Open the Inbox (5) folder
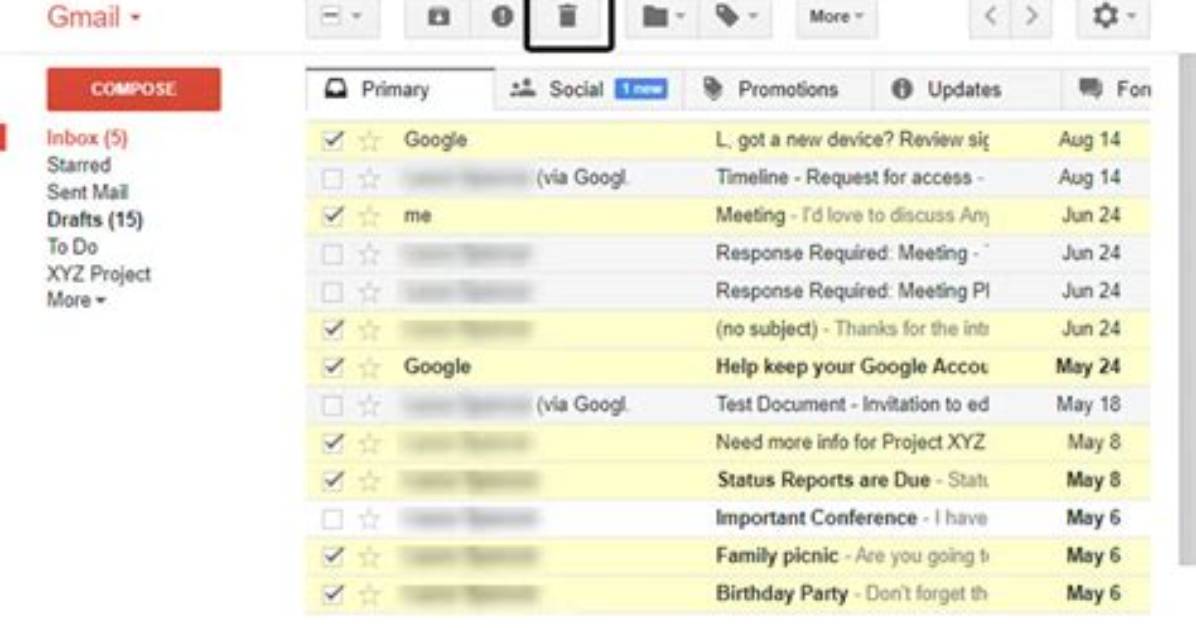Image resolution: width=1196 pixels, height=628 pixels. 87,138
